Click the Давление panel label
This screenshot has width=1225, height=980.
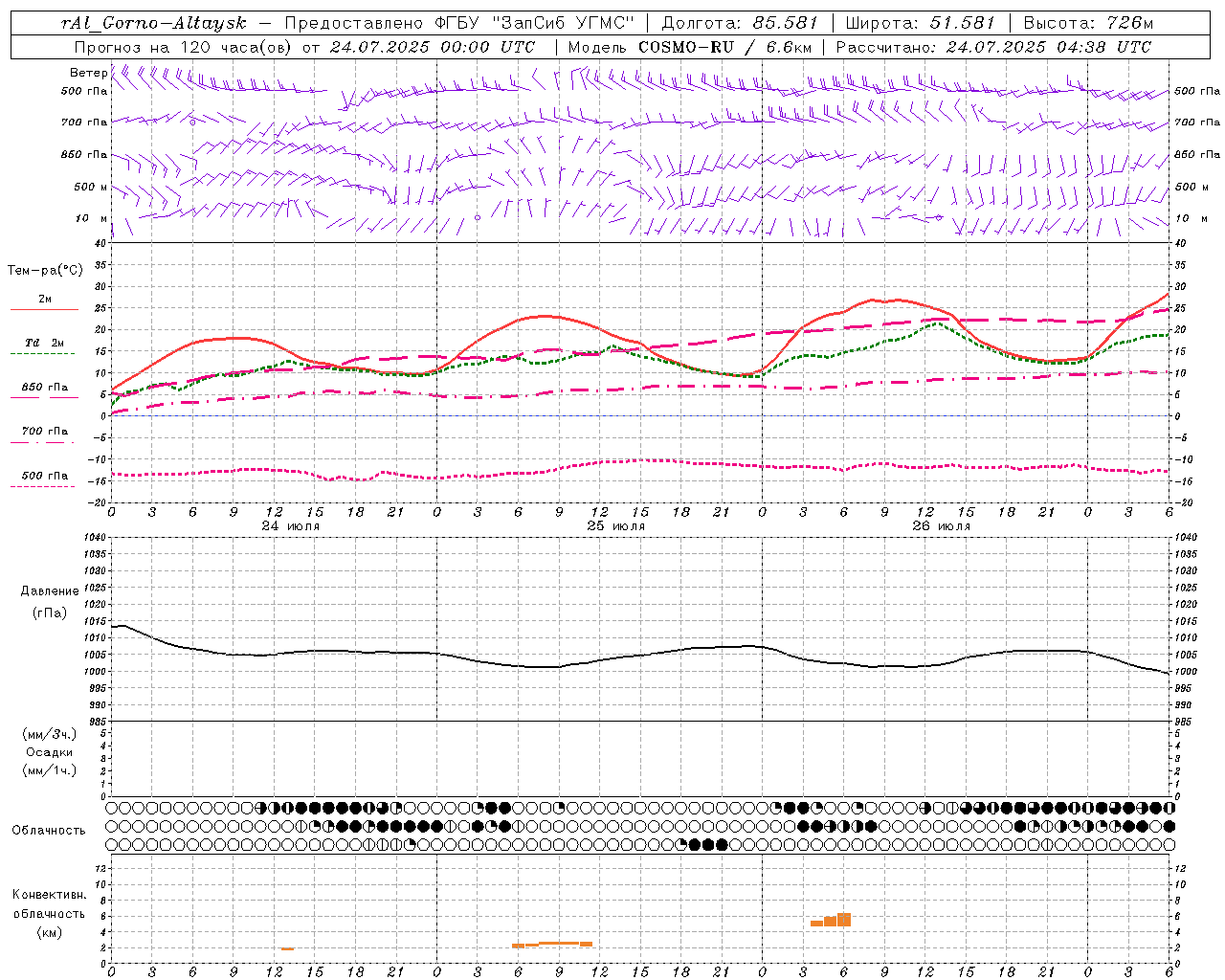tap(50, 591)
